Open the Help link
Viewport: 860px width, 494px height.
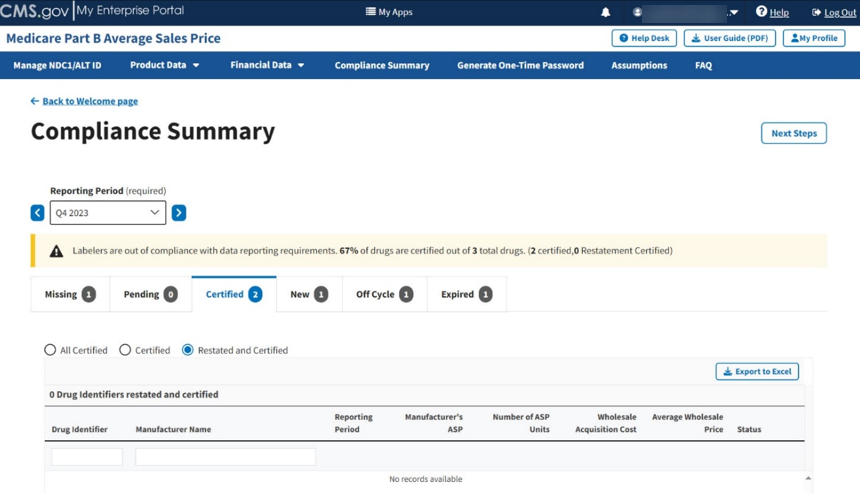[779, 13]
